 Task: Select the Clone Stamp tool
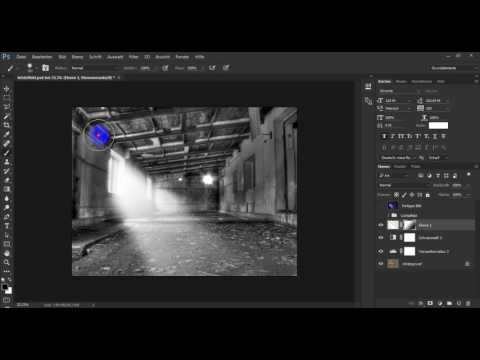[6, 162]
